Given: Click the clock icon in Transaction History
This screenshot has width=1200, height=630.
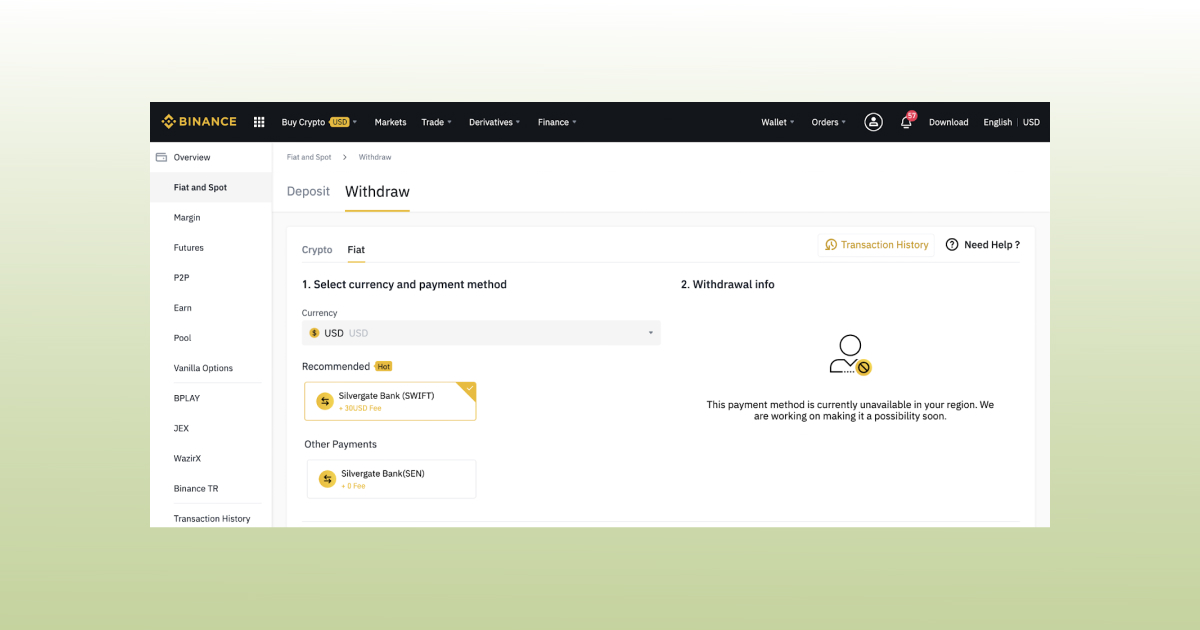Looking at the screenshot, I should coord(831,244).
